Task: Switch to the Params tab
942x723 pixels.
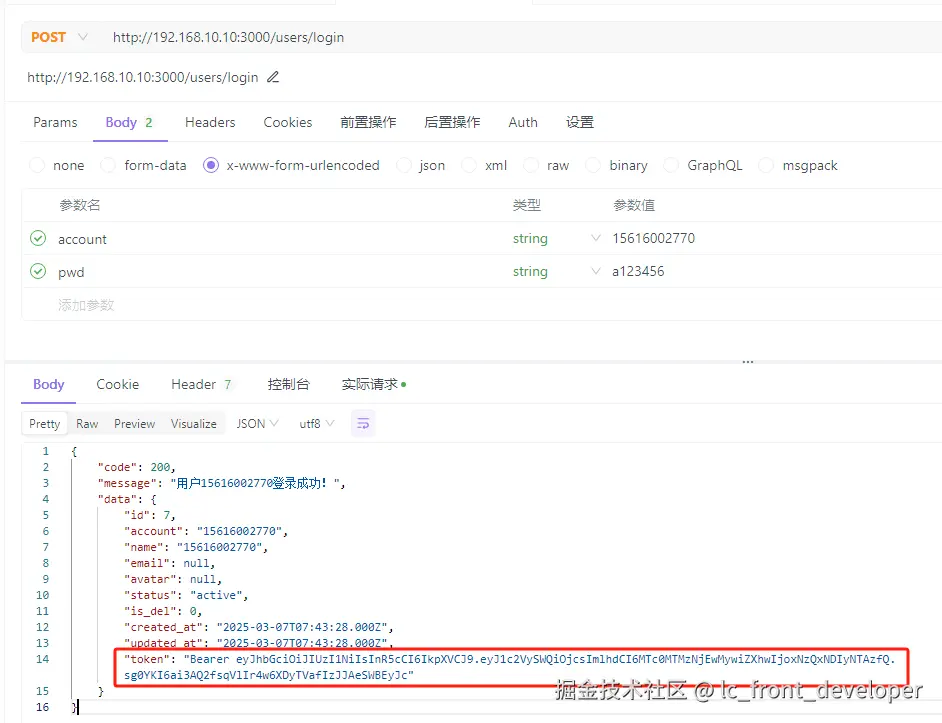Action: click(55, 123)
